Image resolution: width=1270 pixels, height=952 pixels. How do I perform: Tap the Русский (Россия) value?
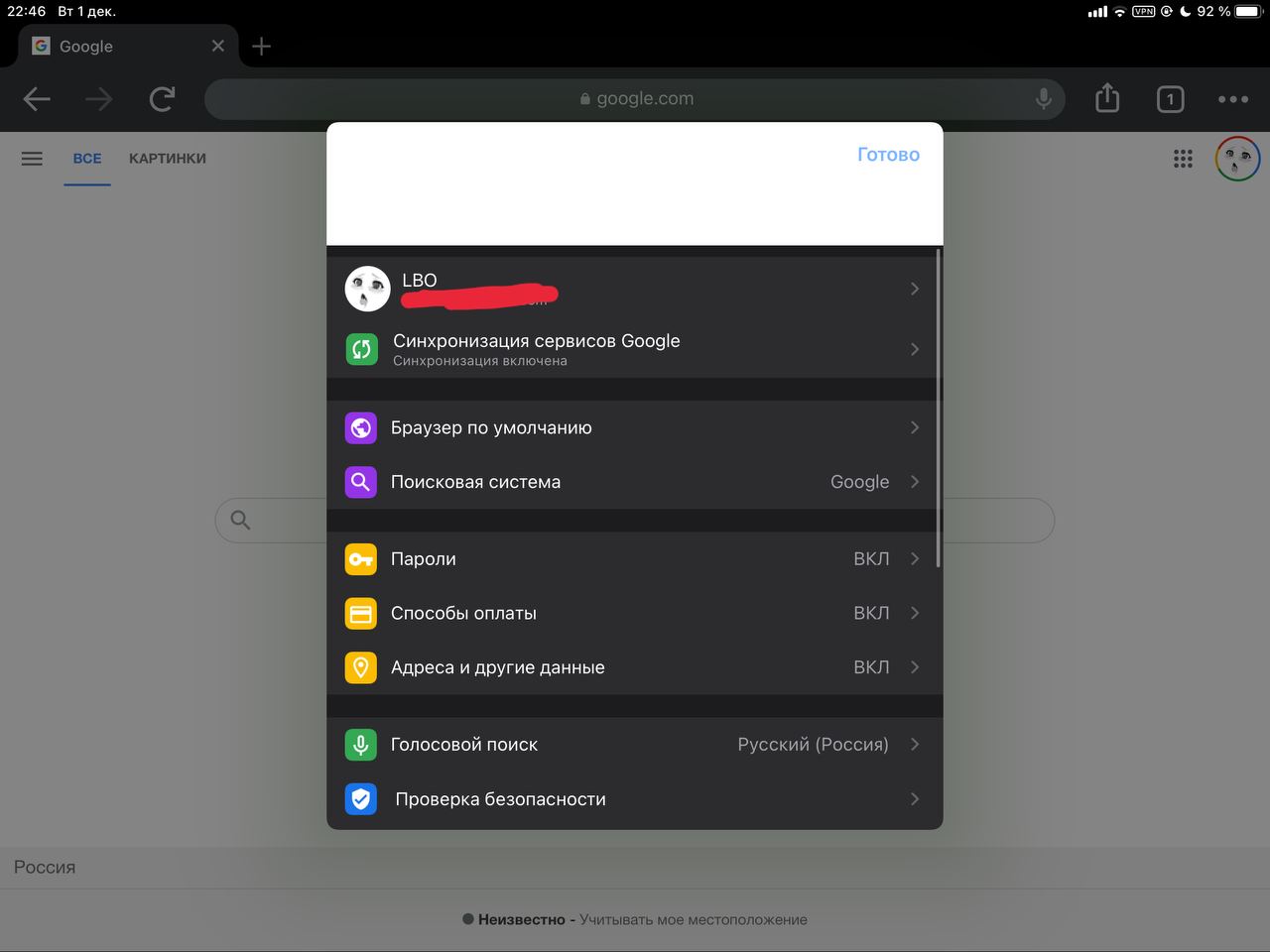coord(813,745)
